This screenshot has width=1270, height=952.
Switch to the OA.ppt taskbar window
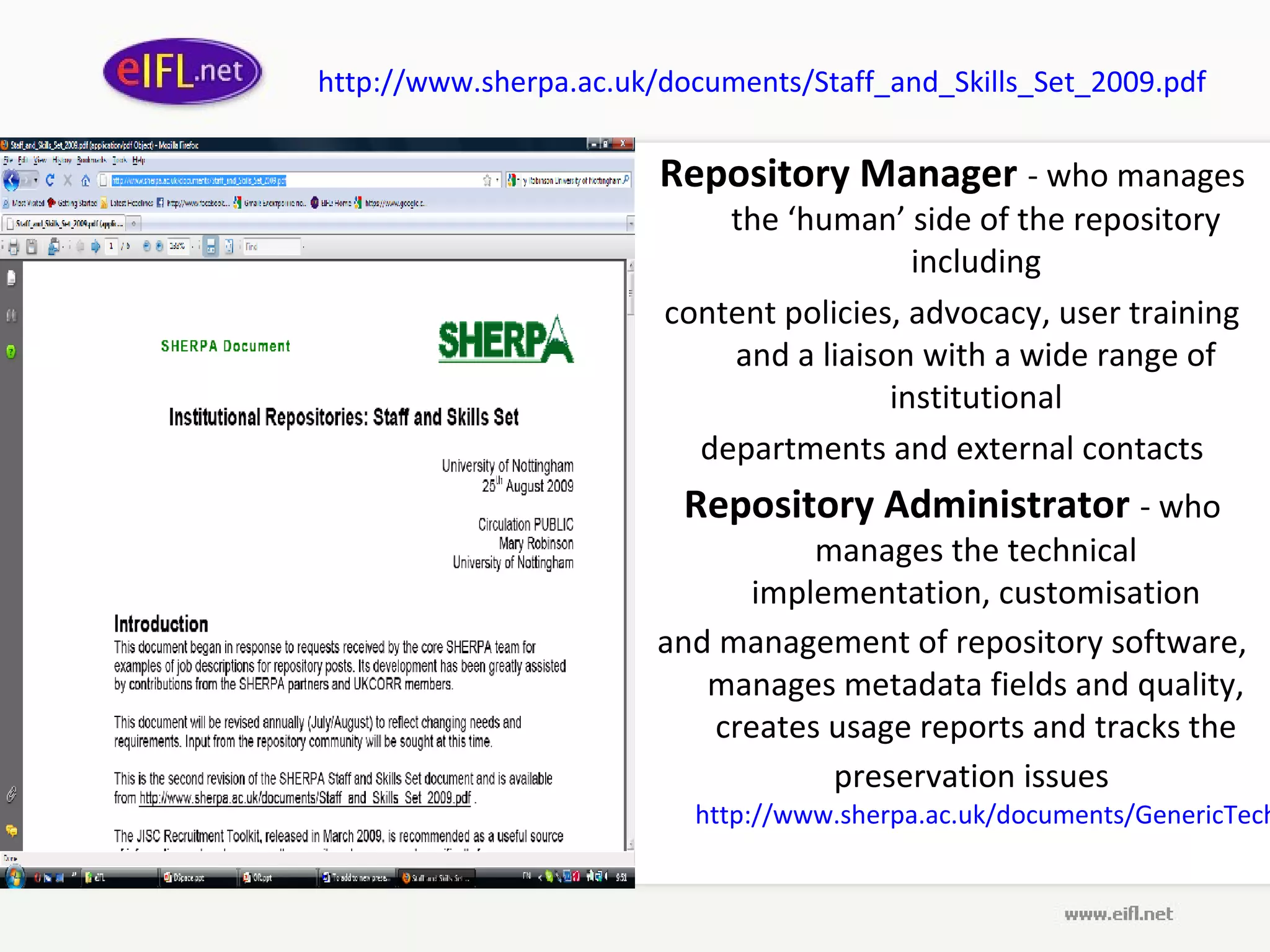click(277, 877)
